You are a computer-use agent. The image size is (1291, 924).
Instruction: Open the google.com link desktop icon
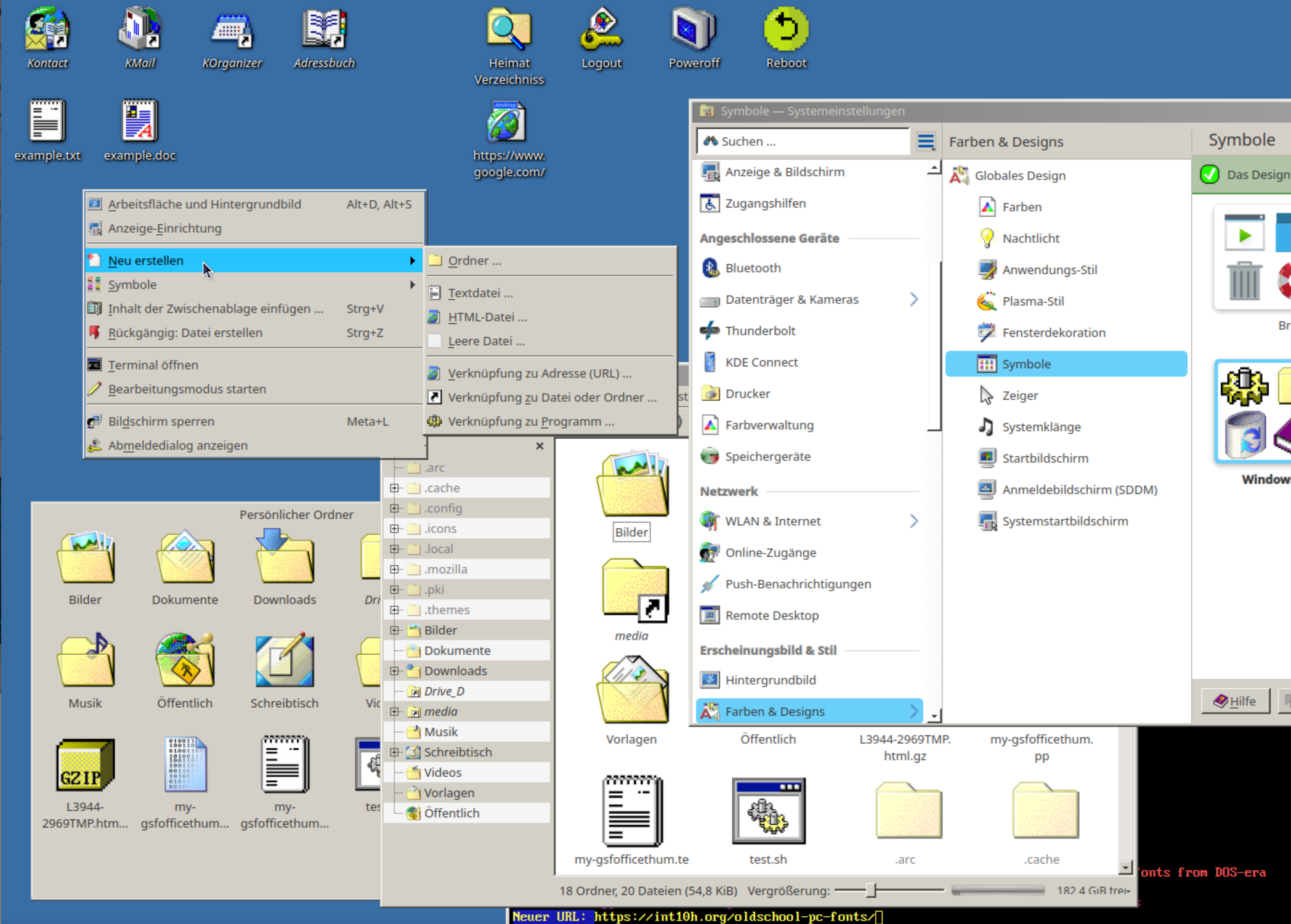click(509, 139)
